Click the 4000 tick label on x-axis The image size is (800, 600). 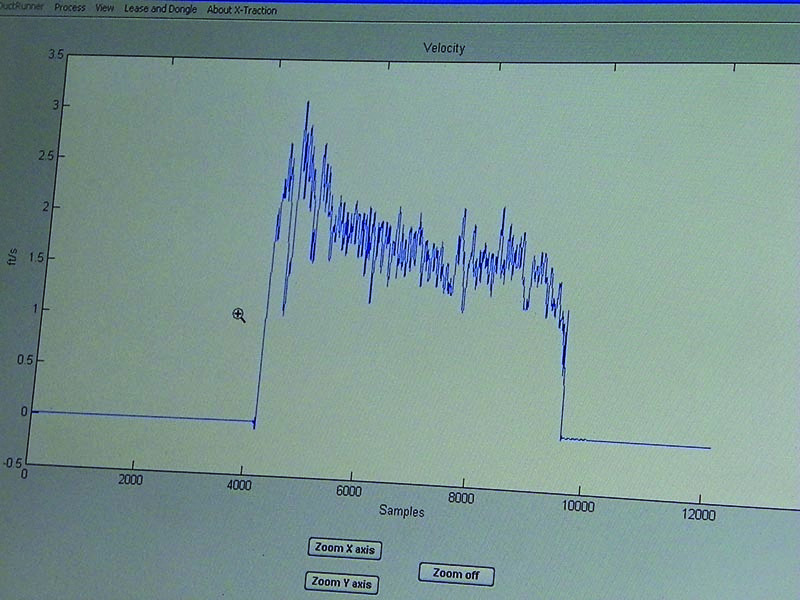point(240,486)
